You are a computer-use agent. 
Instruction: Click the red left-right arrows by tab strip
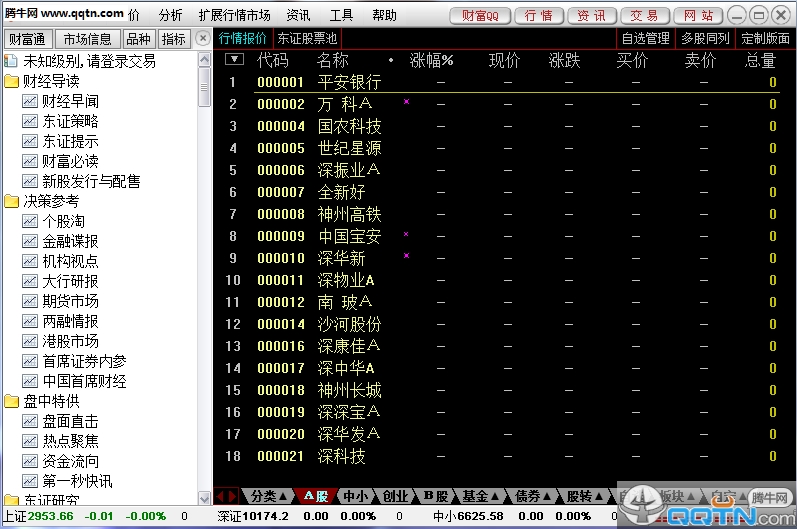coord(226,496)
